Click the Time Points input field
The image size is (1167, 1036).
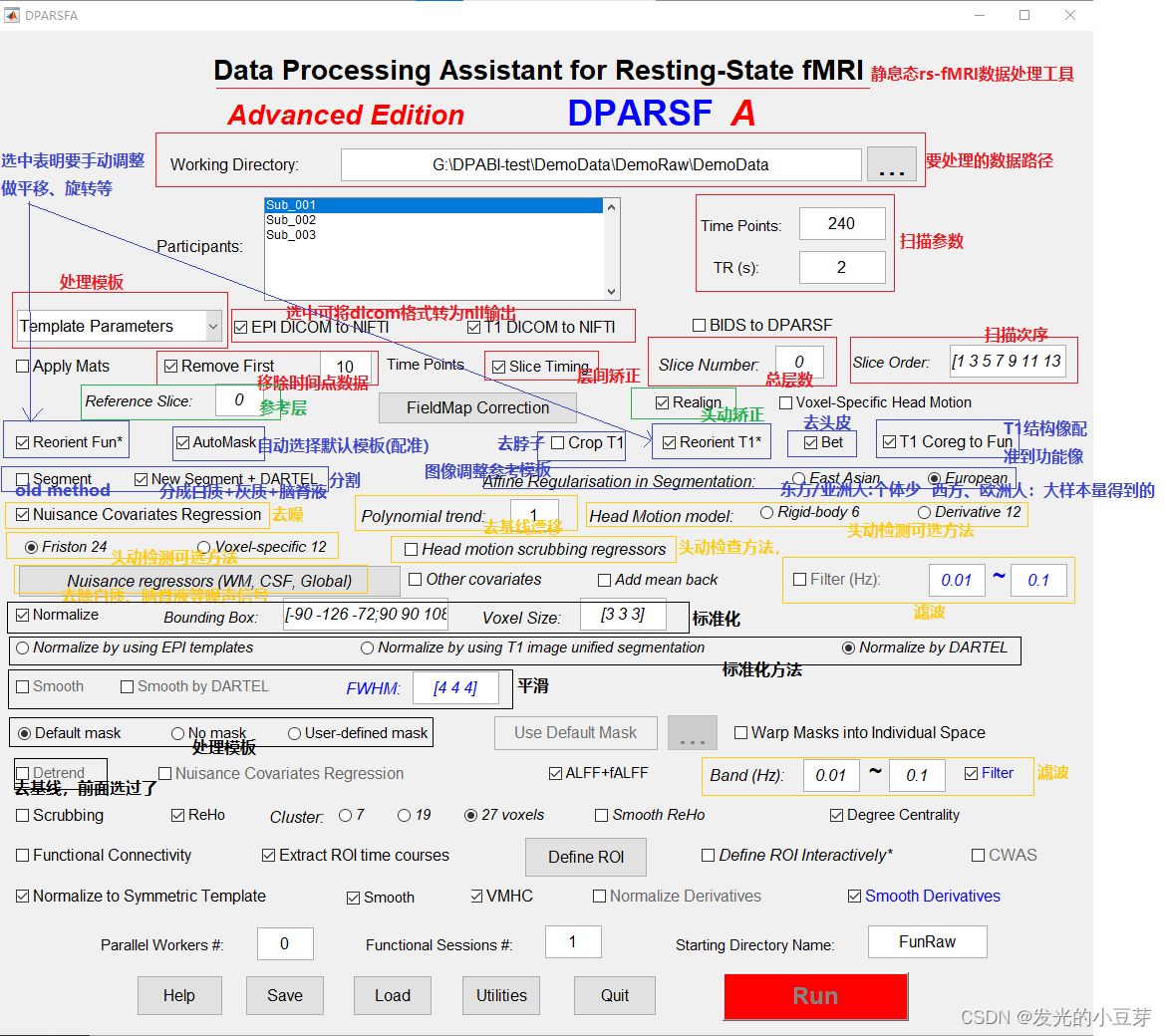tap(842, 224)
